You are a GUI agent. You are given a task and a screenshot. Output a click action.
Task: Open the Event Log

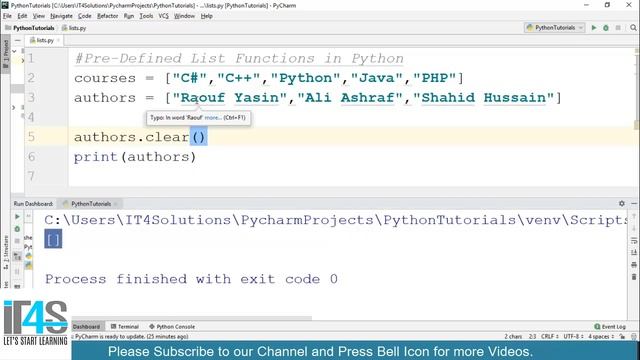point(610,327)
